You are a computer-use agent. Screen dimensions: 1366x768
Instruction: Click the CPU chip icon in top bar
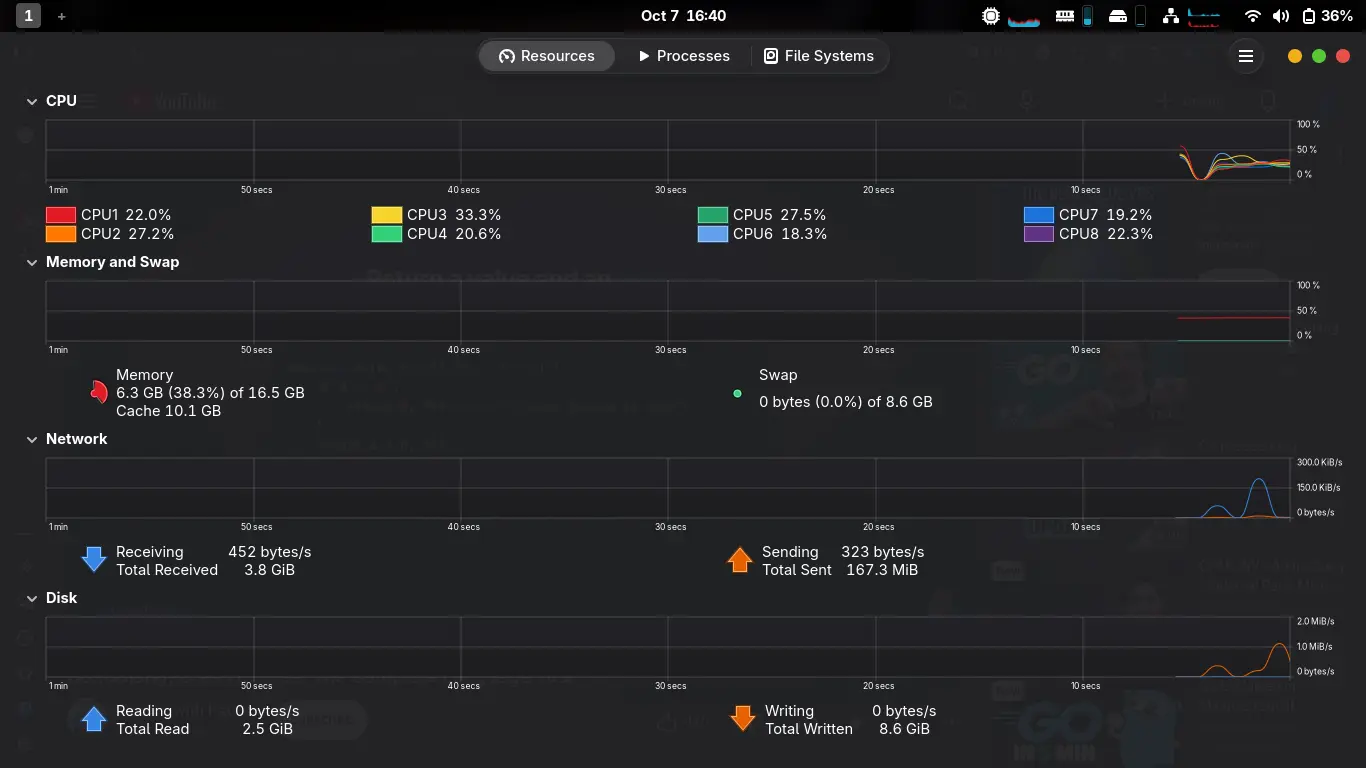click(991, 16)
